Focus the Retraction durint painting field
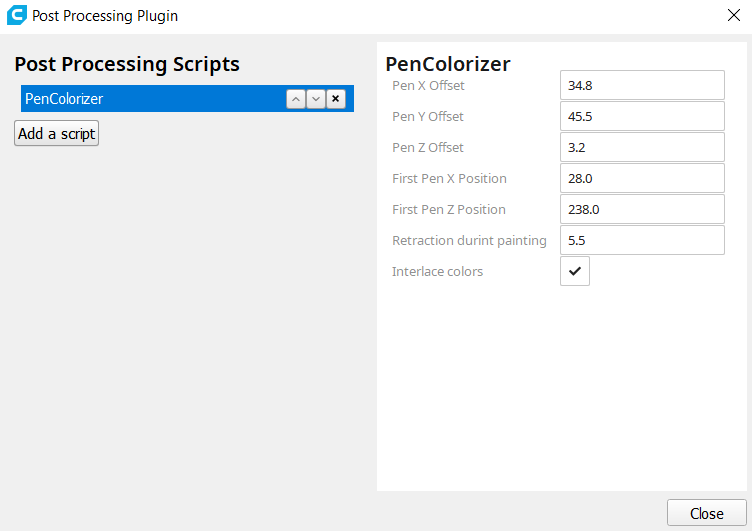Image resolution: width=752 pixels, height=531 pixels. 641,240
